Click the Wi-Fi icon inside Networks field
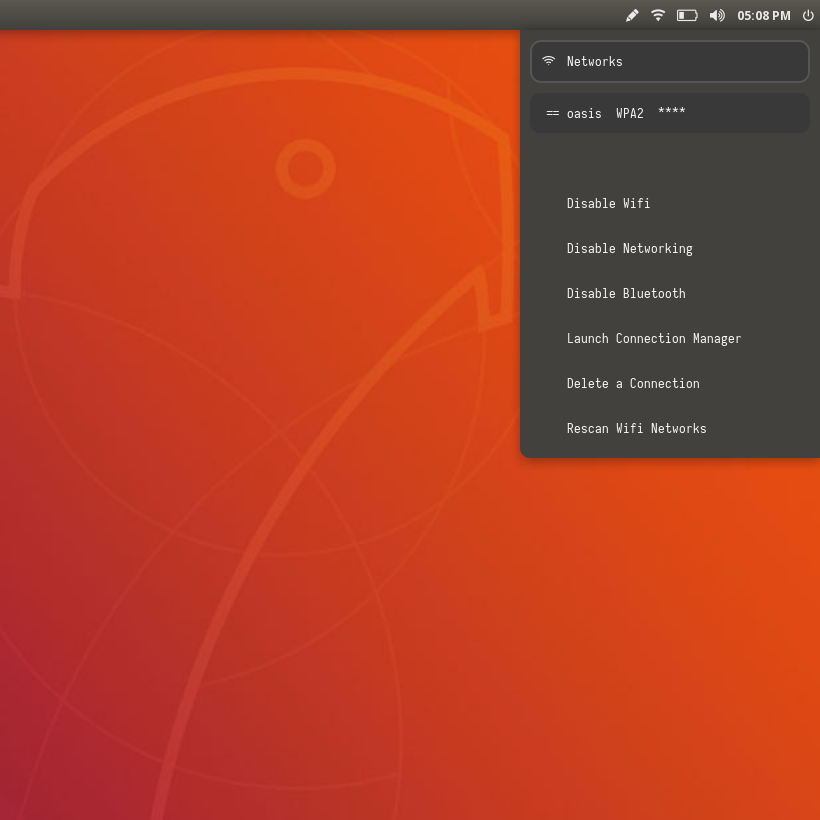The image size is (820, 820). (x=548, y=61)
